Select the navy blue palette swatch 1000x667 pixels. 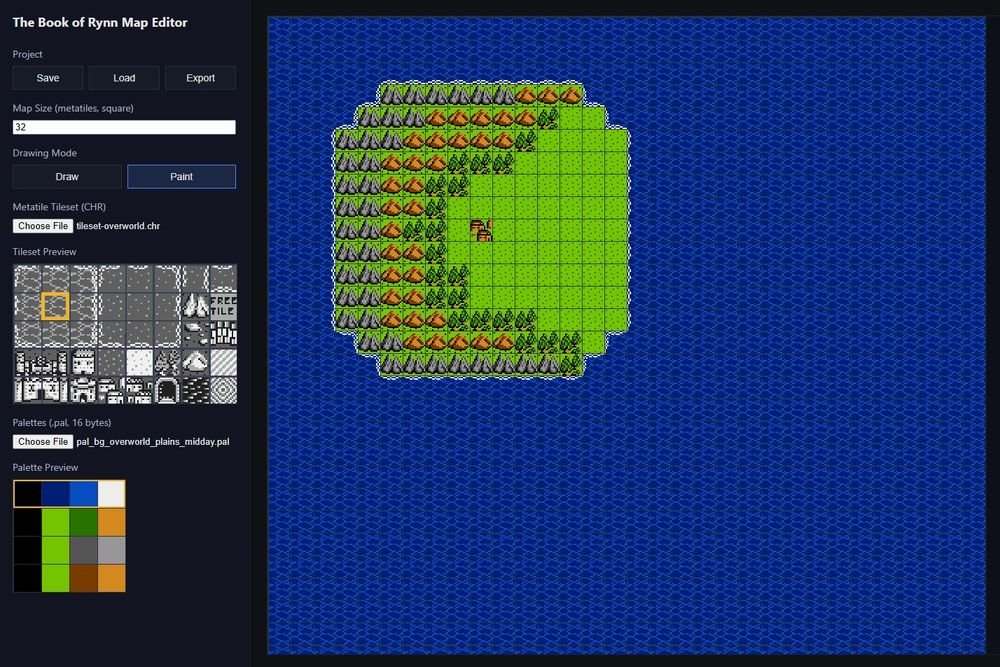pyautogui.click(x=55, y=494)
